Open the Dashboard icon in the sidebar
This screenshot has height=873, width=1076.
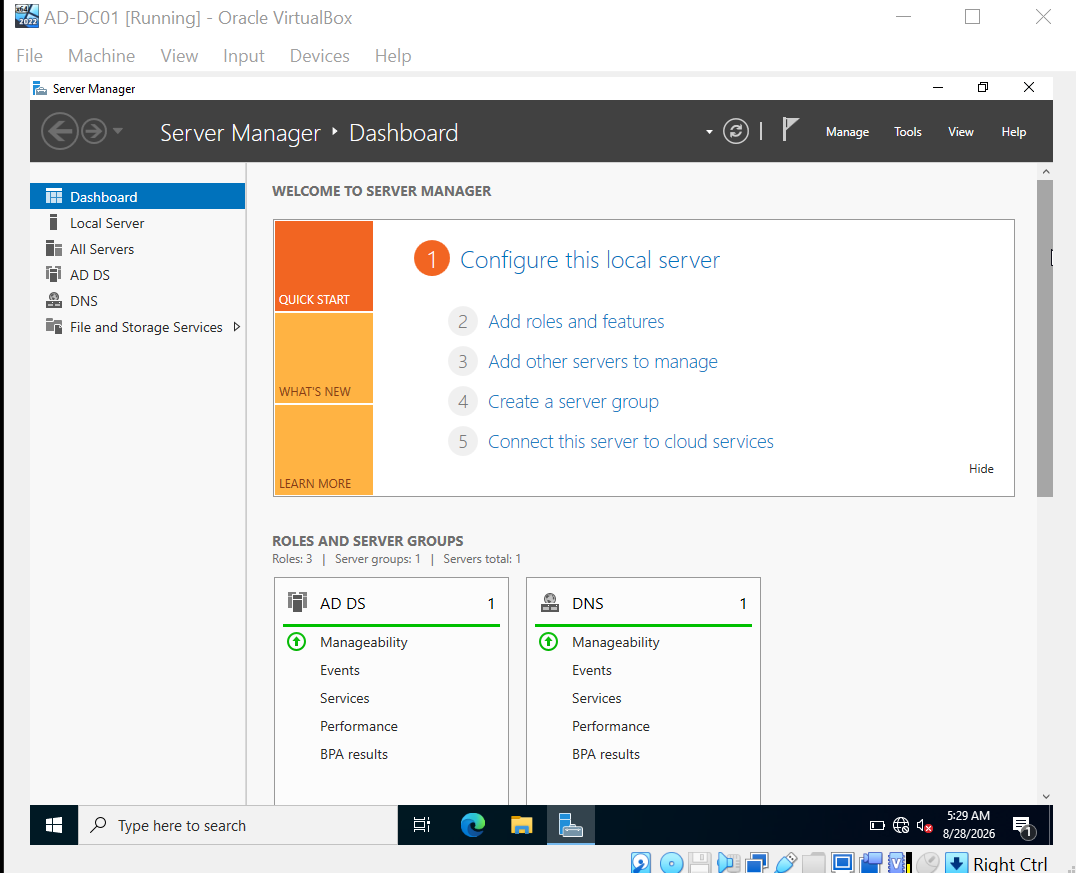54,197
